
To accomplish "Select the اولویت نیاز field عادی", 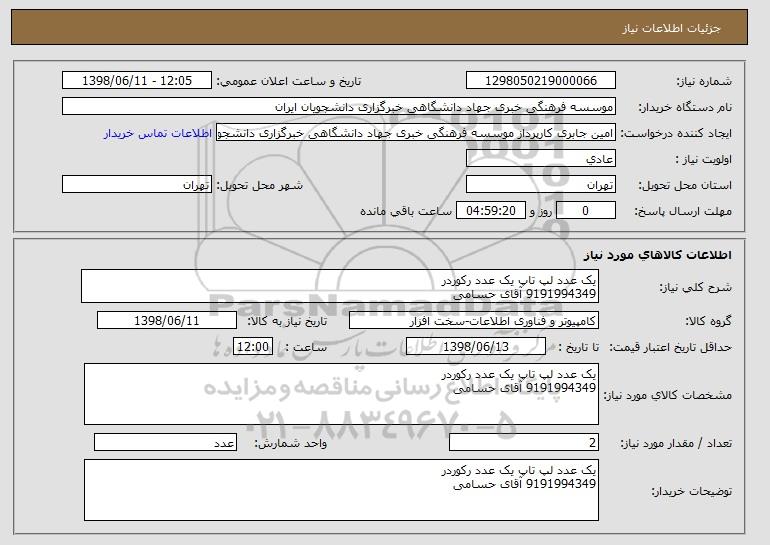I will (541, 159).
